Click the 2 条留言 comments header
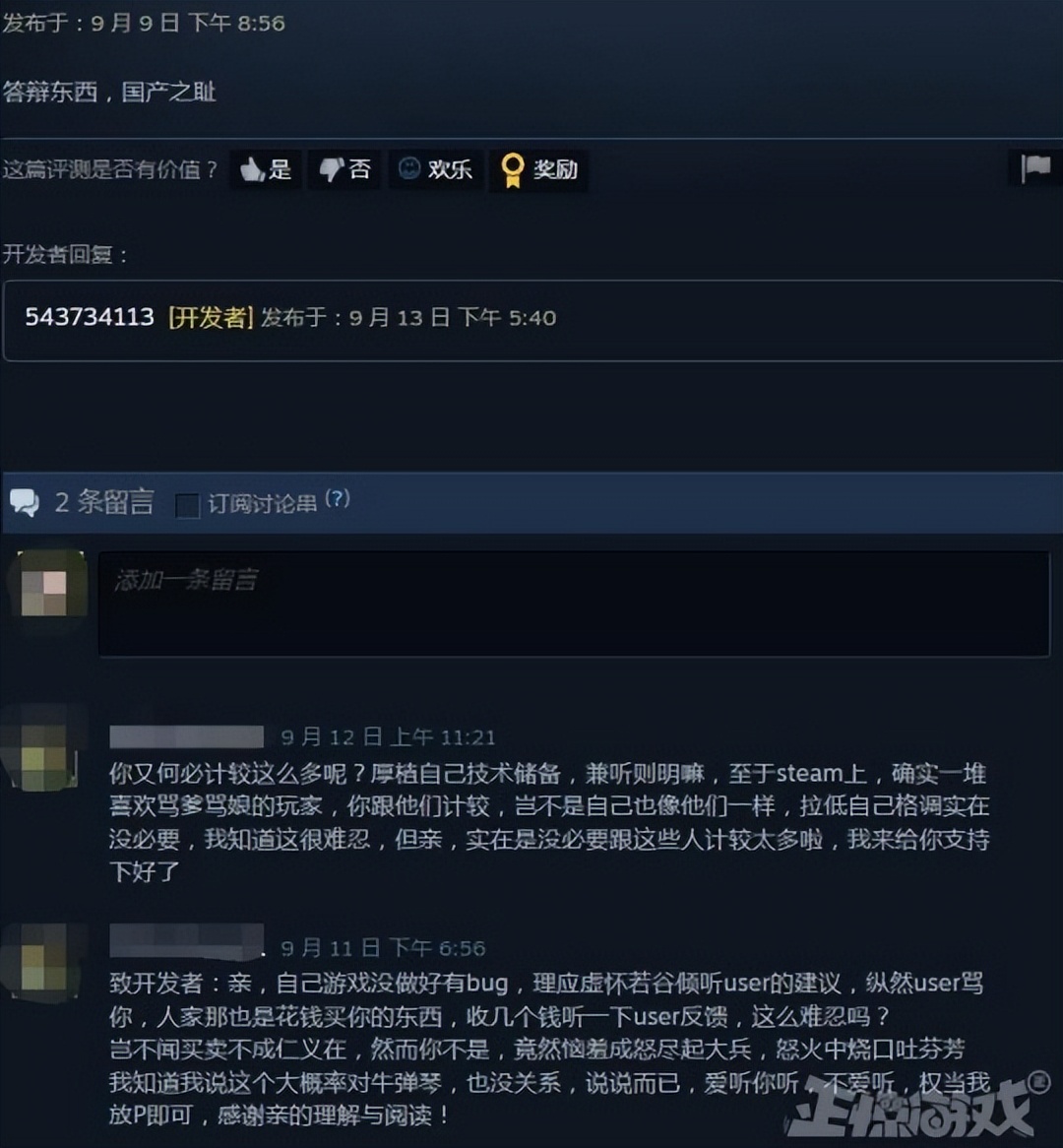Image resolution: width=1063 pixels, height=1148 pixels. tap(104, 502)
